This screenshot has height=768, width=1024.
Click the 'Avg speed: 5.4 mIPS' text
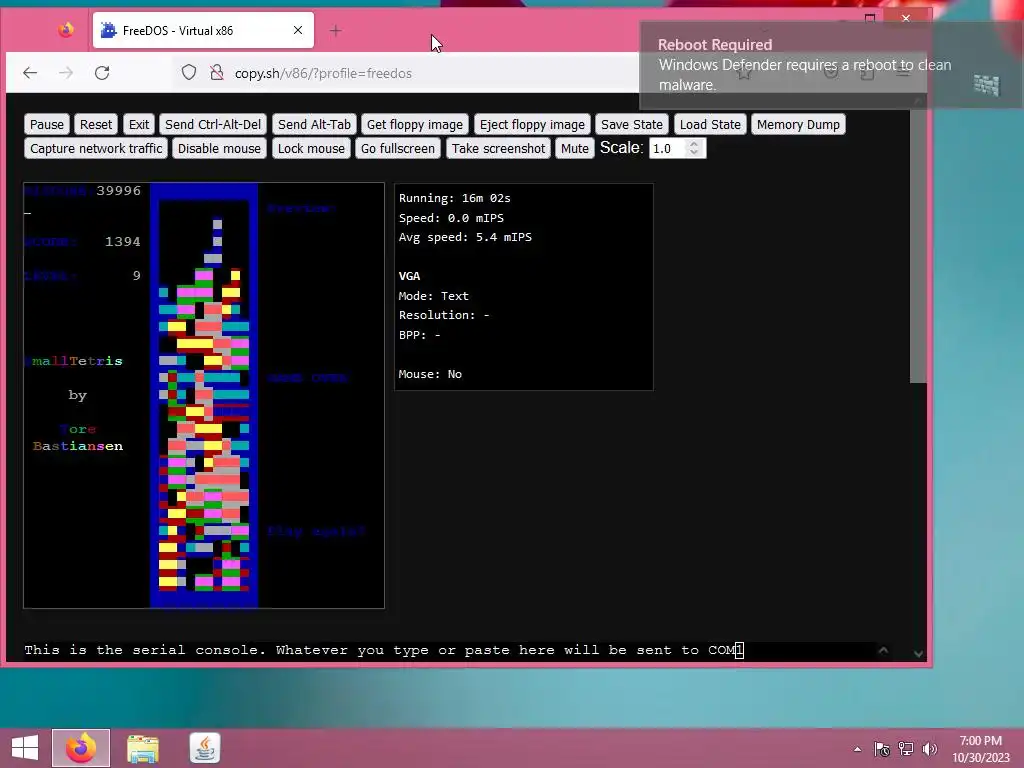tap(465, 237)
